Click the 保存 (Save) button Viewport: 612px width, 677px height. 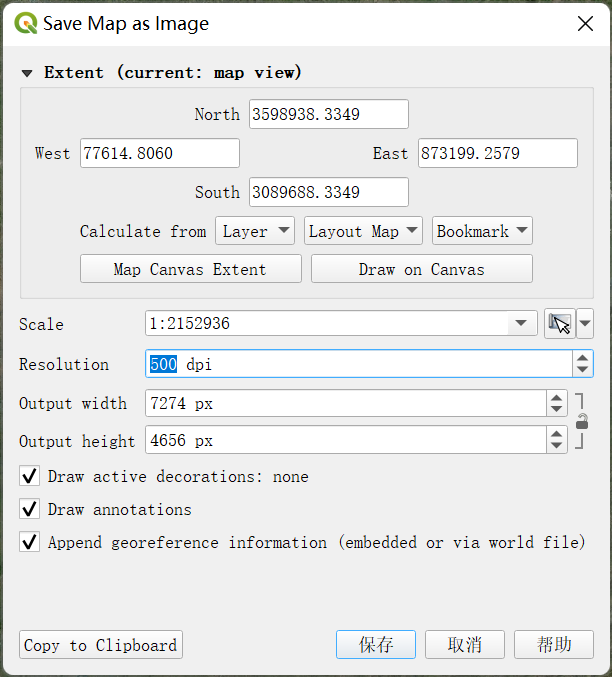click(x=376, y=645)
